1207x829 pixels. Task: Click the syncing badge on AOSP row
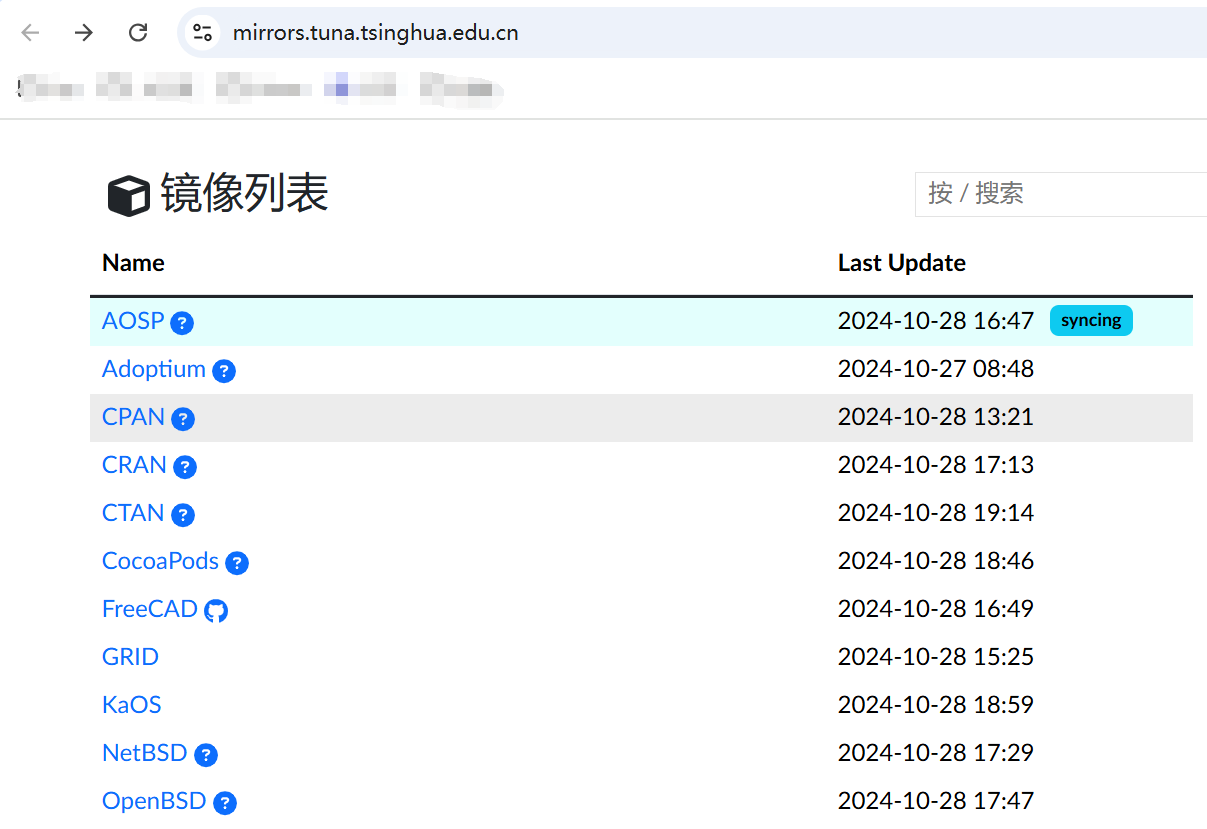(1091, 320)
